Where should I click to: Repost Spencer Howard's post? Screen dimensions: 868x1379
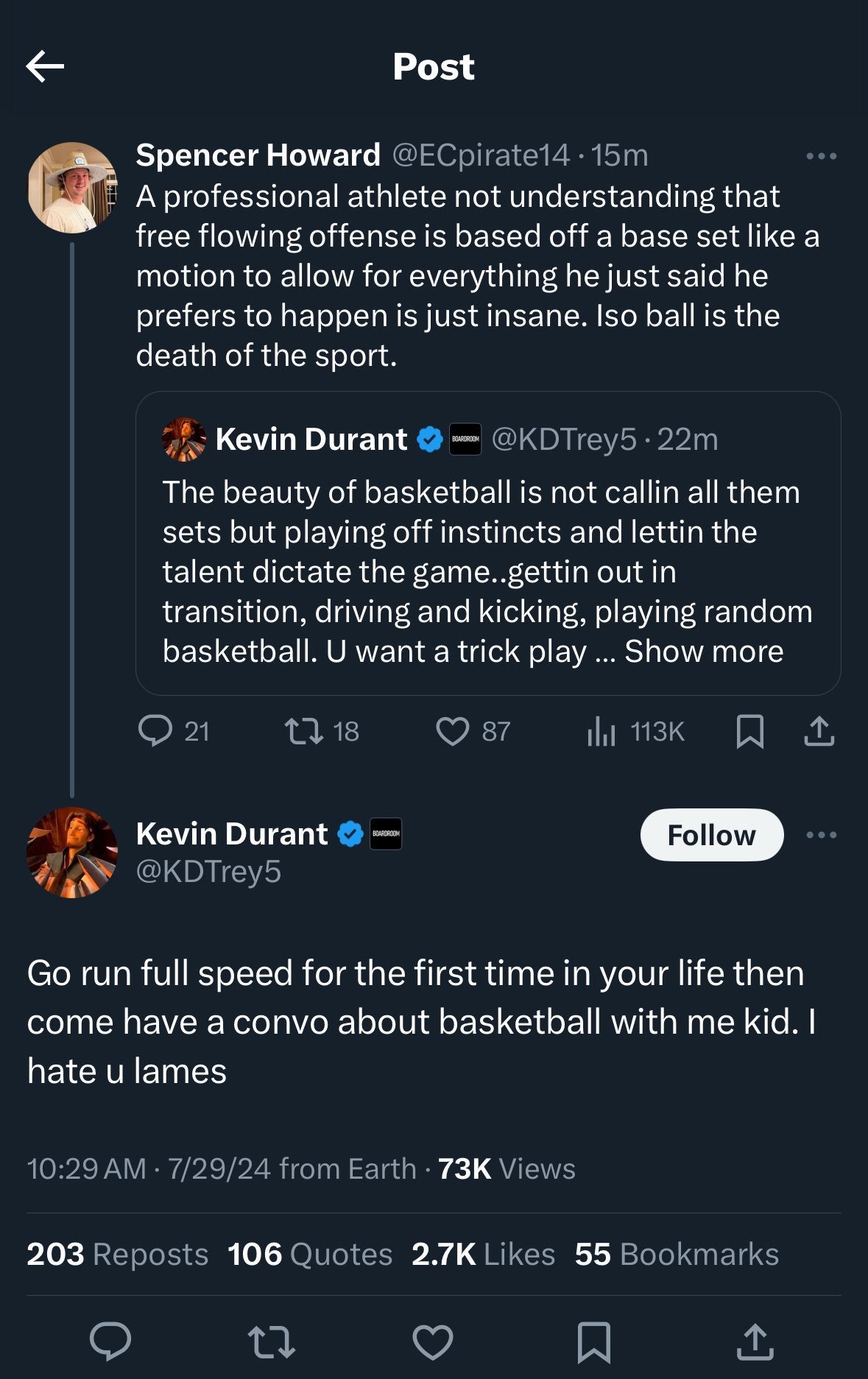coord(303,731)
